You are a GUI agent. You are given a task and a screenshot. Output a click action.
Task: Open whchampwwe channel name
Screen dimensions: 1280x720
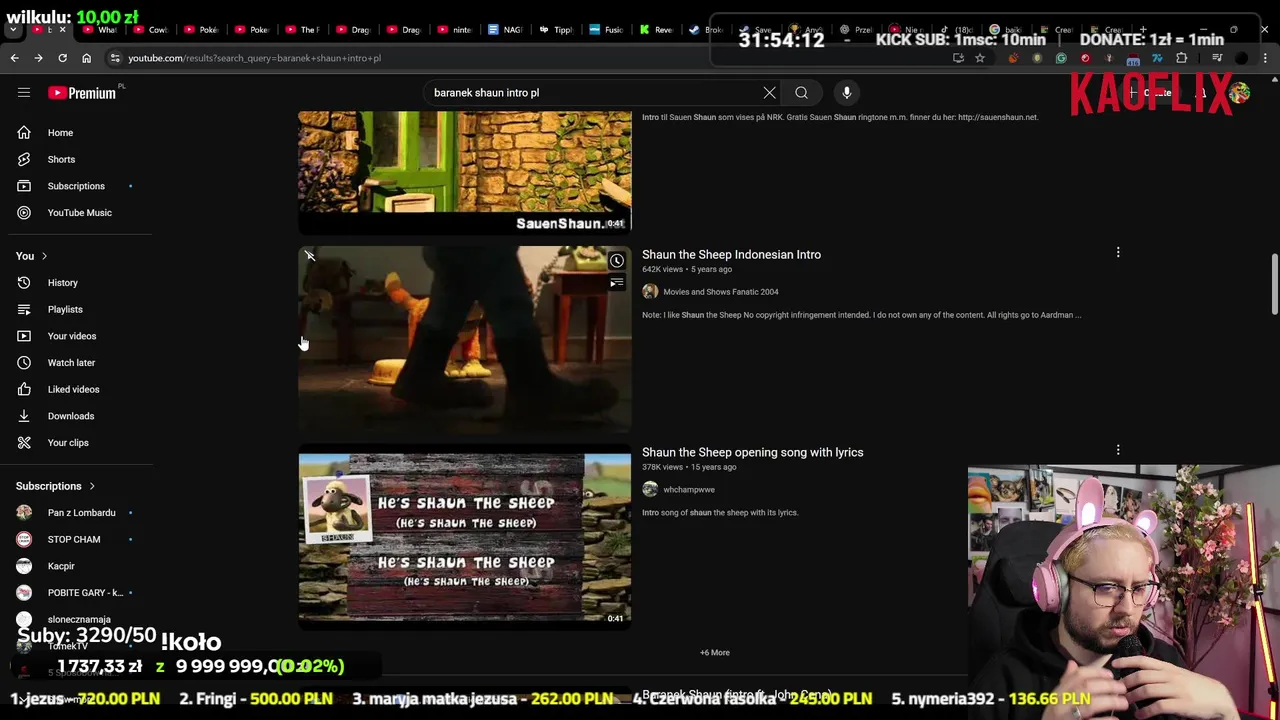[689, 490]
